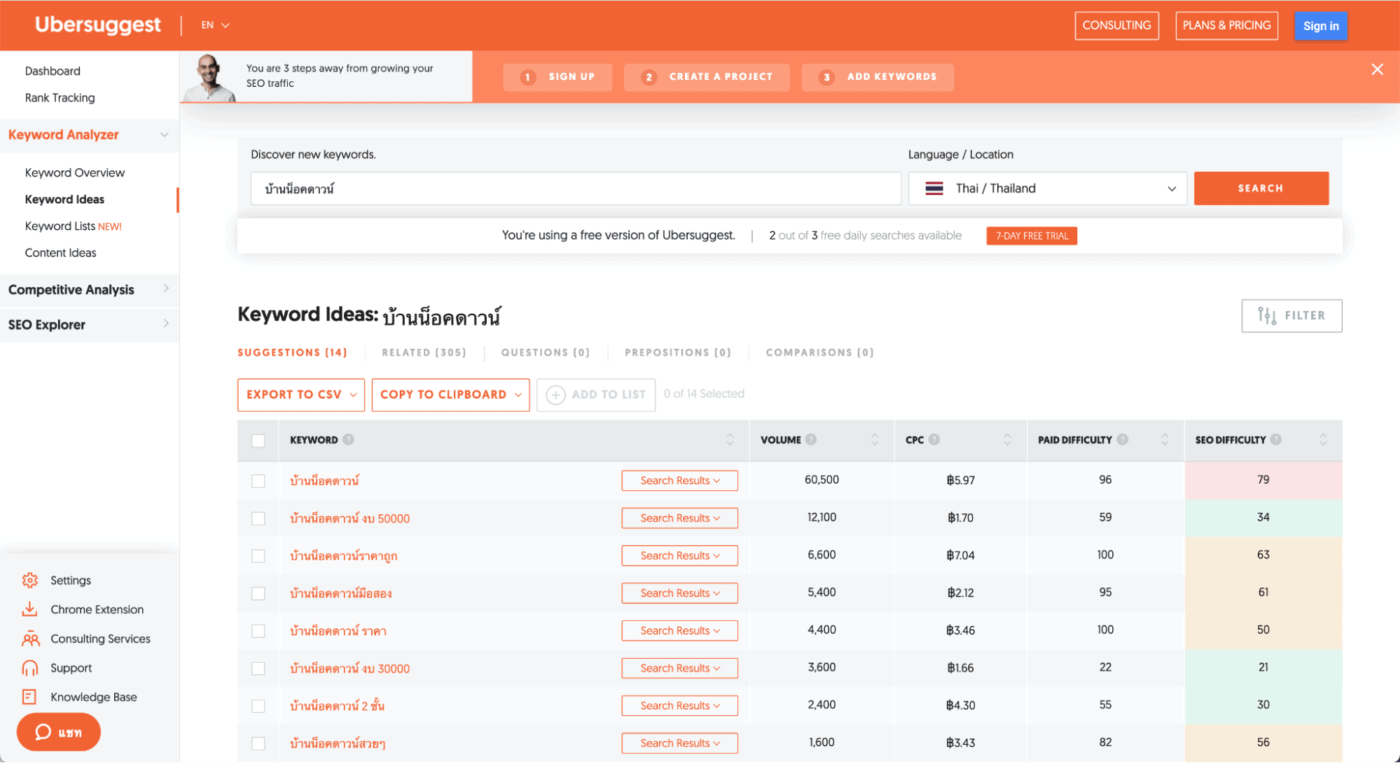Click the PLANS & PRICING button
1400x763 pixels.
tap(1227, 26)
